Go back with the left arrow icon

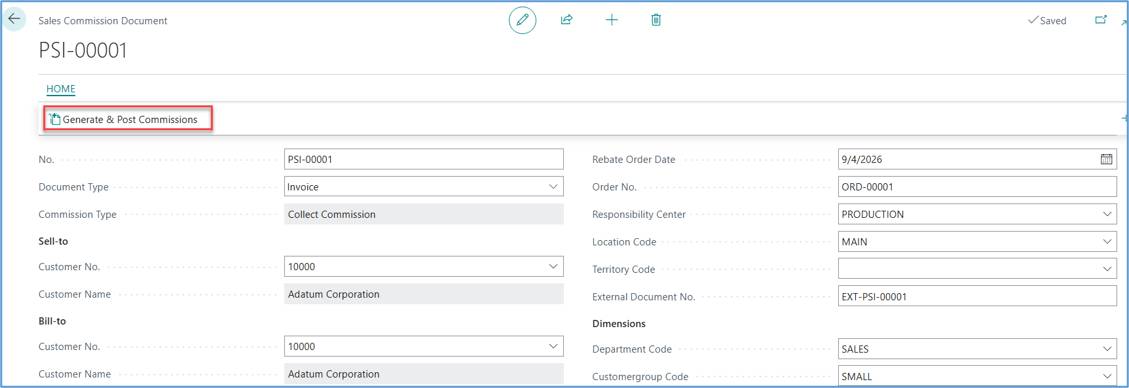pos(14,19)
